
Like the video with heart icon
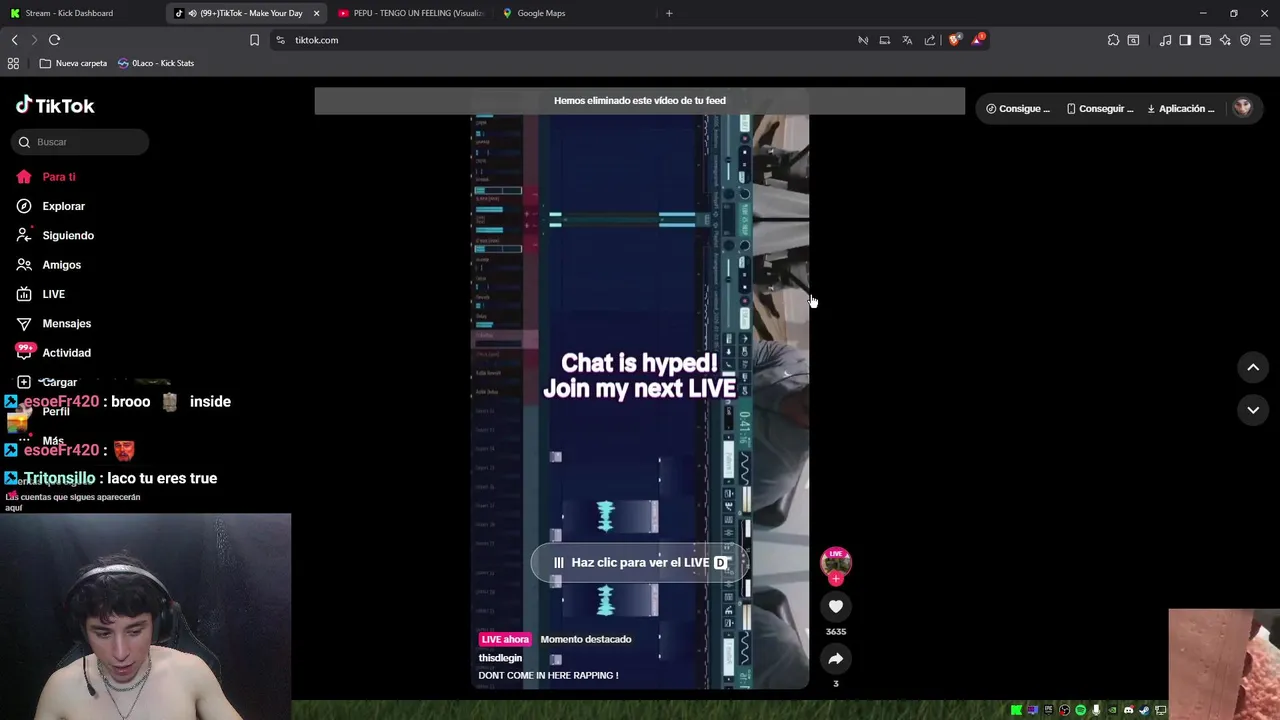[836, 606]
